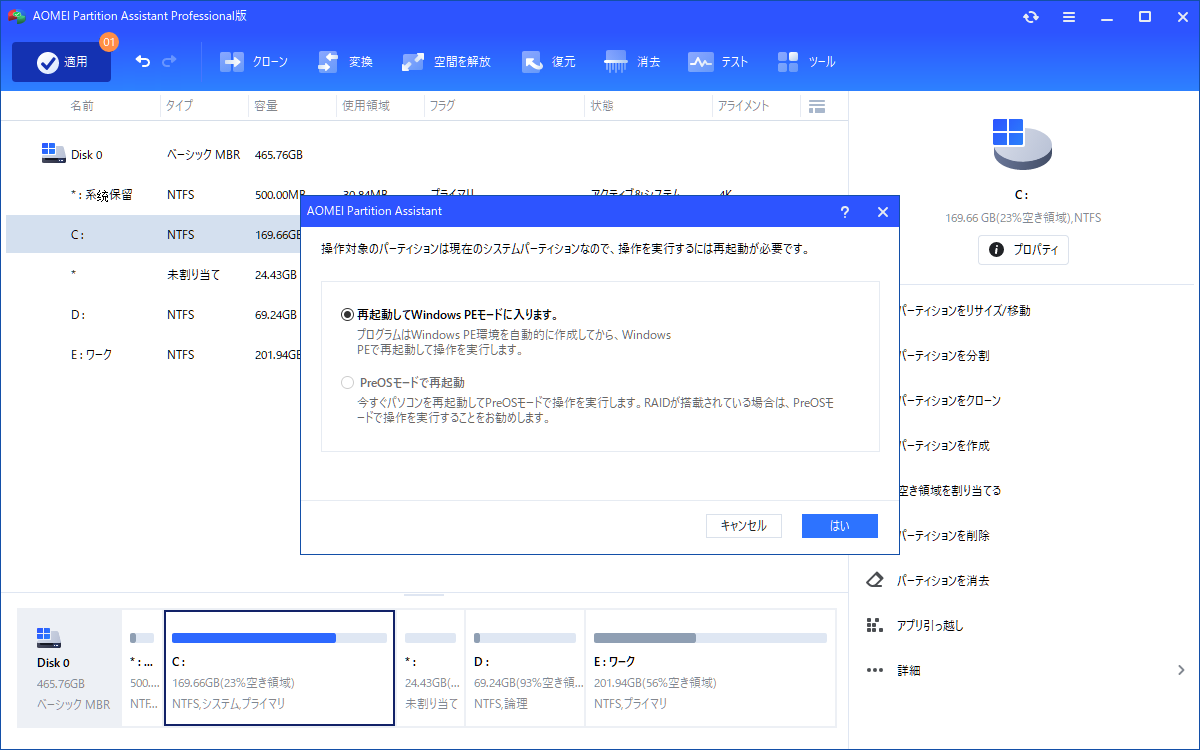Click パーティションを削除 option
This screenshot has height=750, width=1200.
click(945, 536)
